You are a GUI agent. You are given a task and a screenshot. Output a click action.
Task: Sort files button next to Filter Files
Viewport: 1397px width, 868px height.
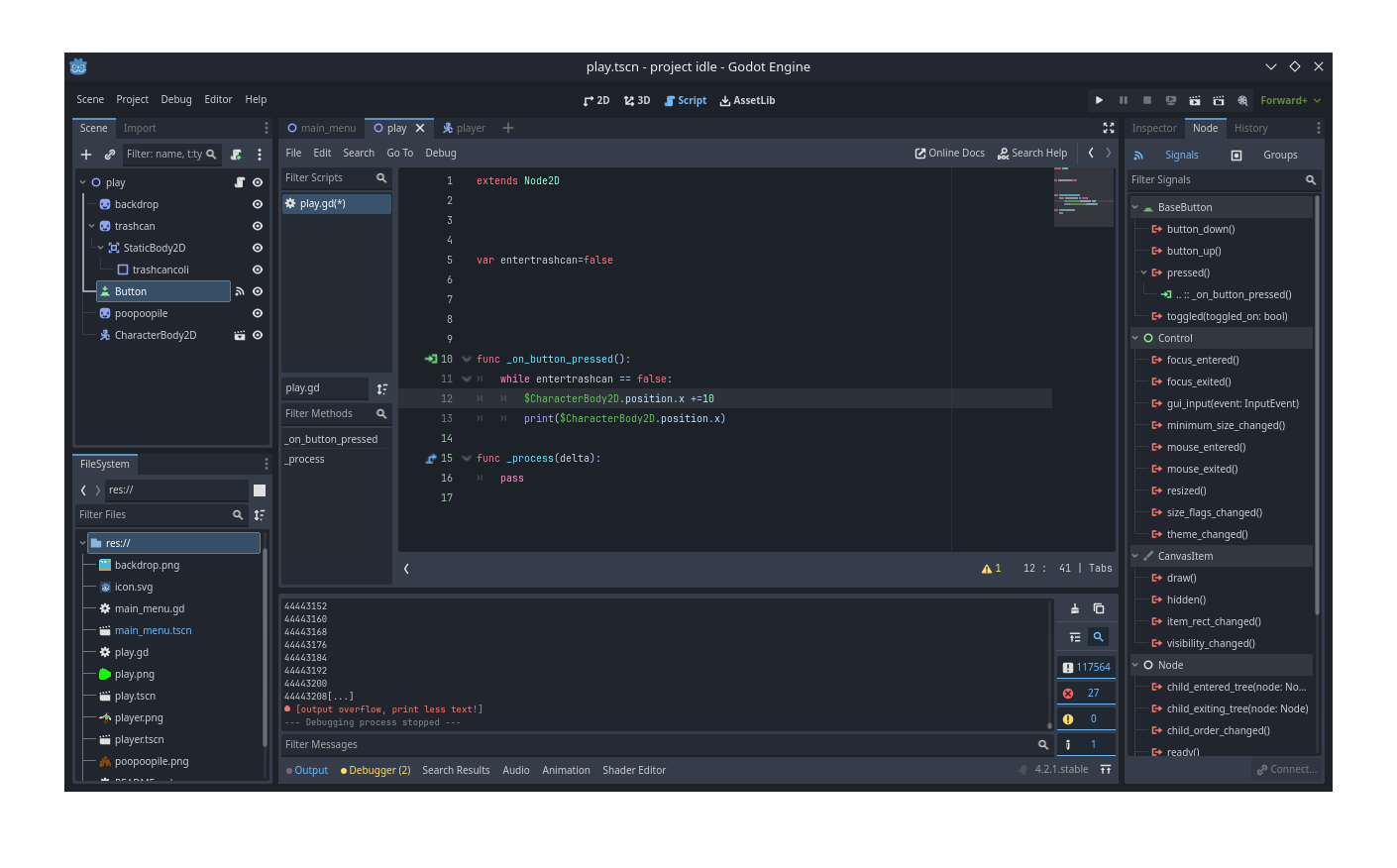(x=260, y=514)
